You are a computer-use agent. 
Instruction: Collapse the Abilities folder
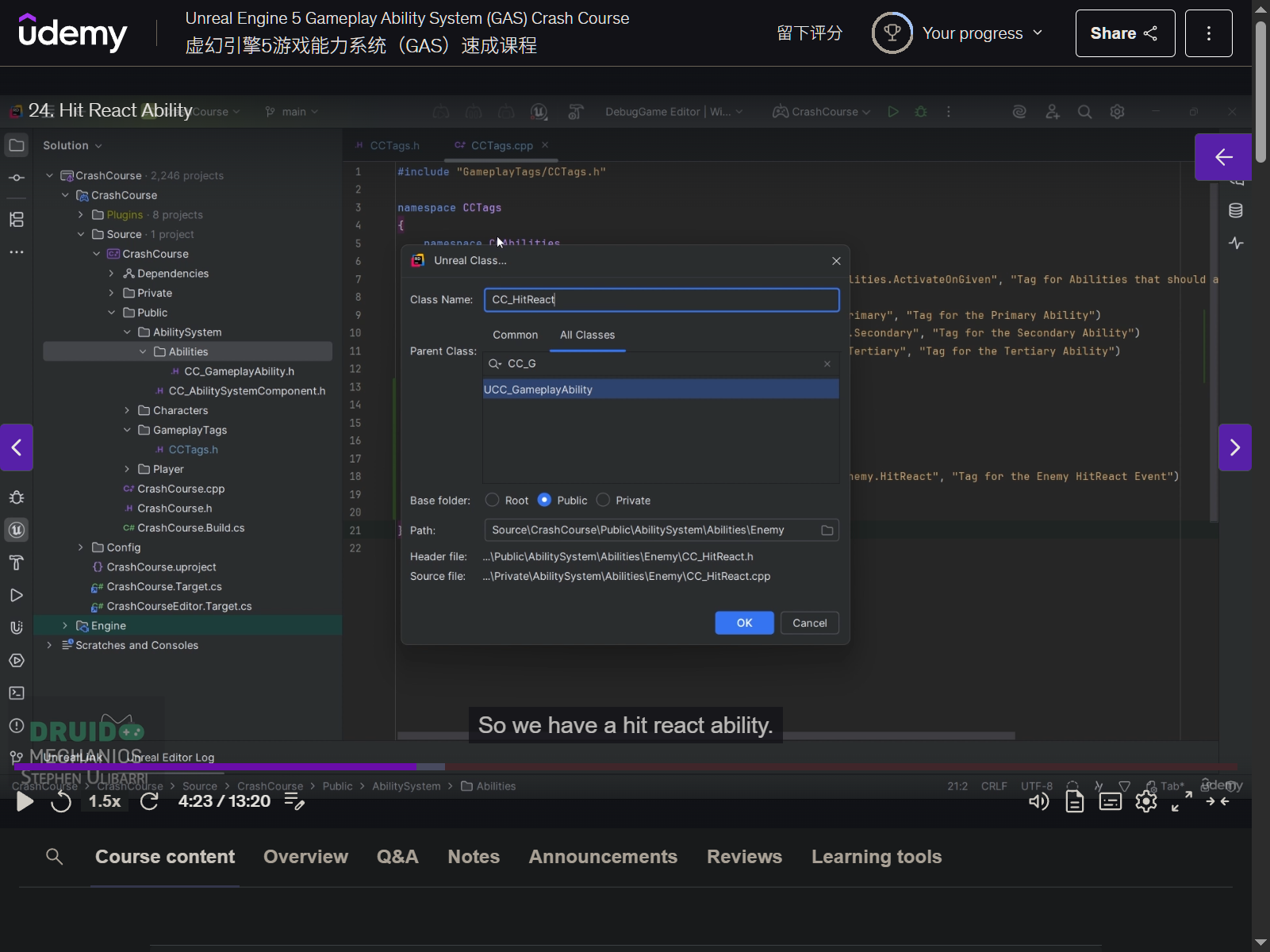tap(143, 351)
